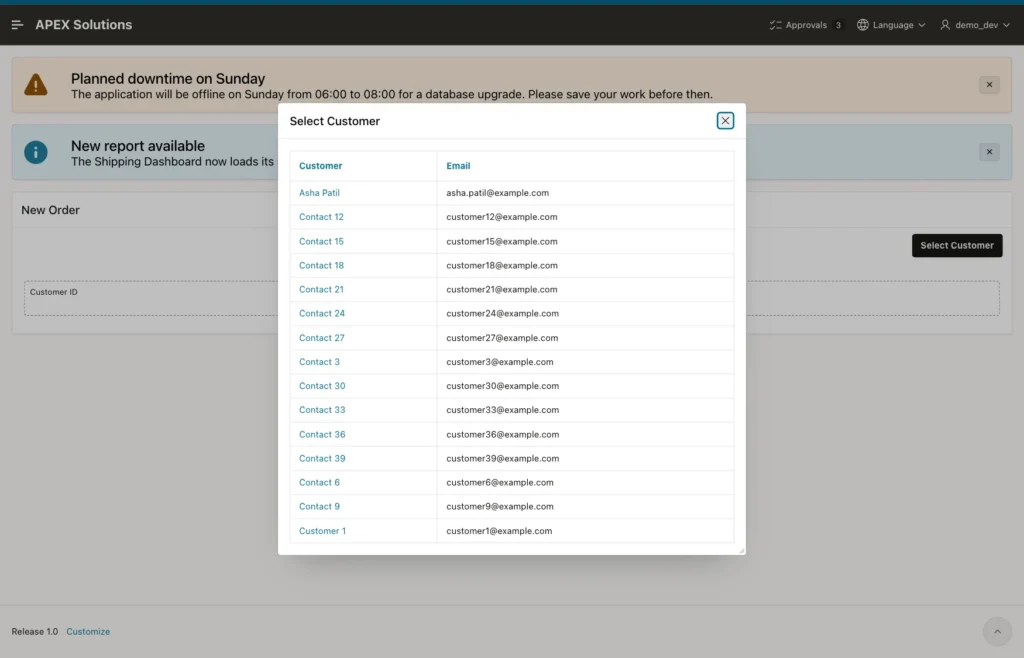The height and width of the screenshot is (658, 1024).
Task: Click email customer36@example.com
Action: click(502, 434)
